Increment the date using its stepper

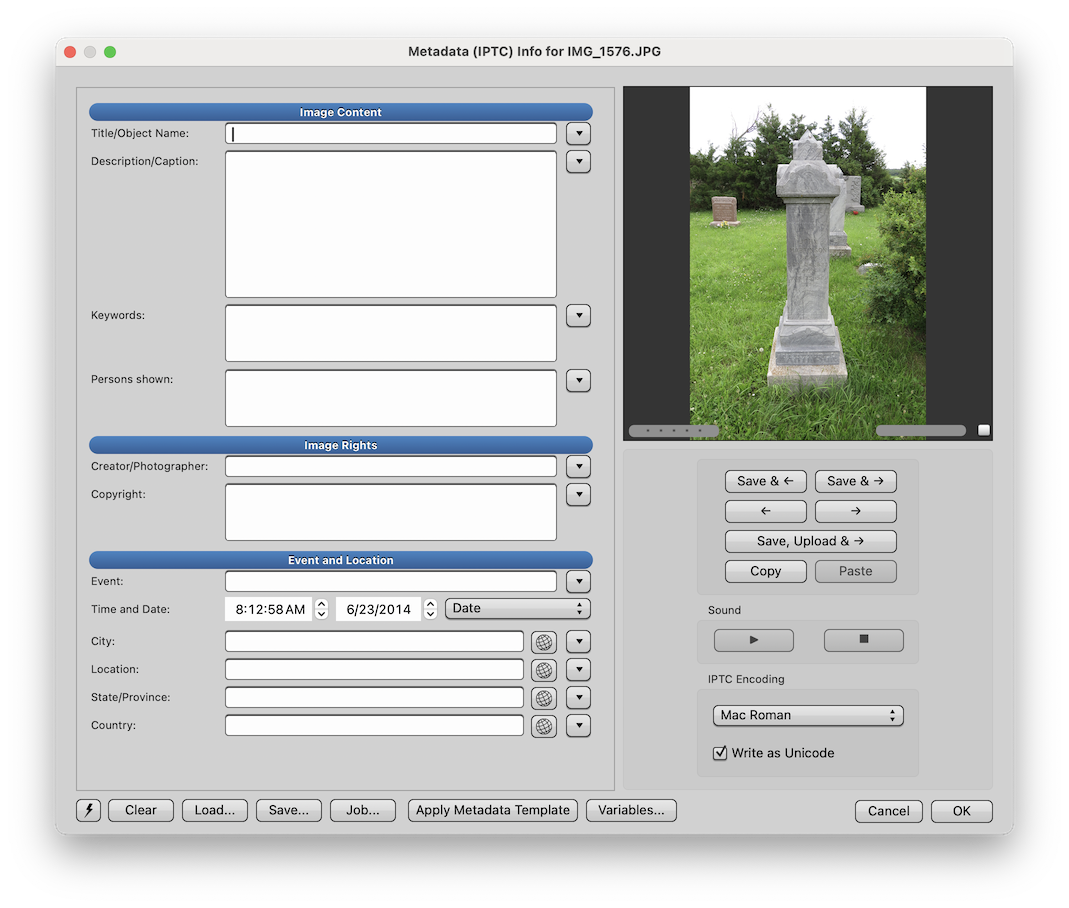[430, 604]
